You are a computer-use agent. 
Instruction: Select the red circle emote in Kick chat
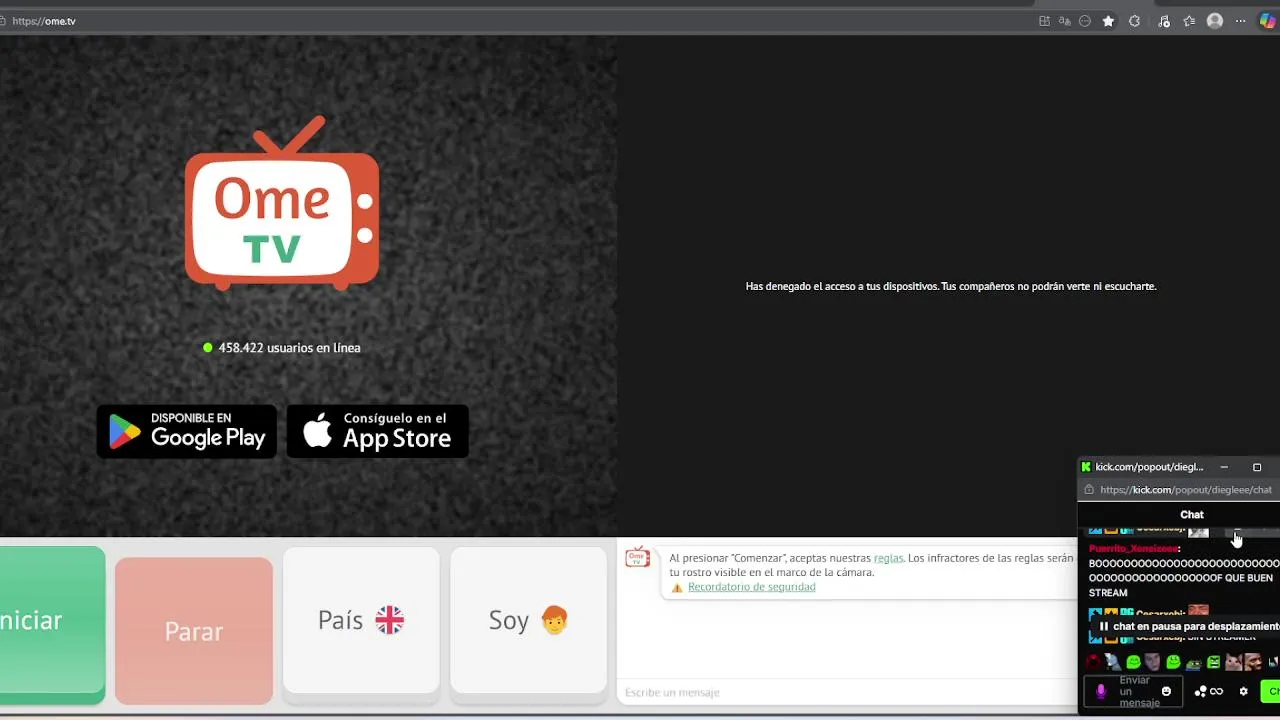1093,662
